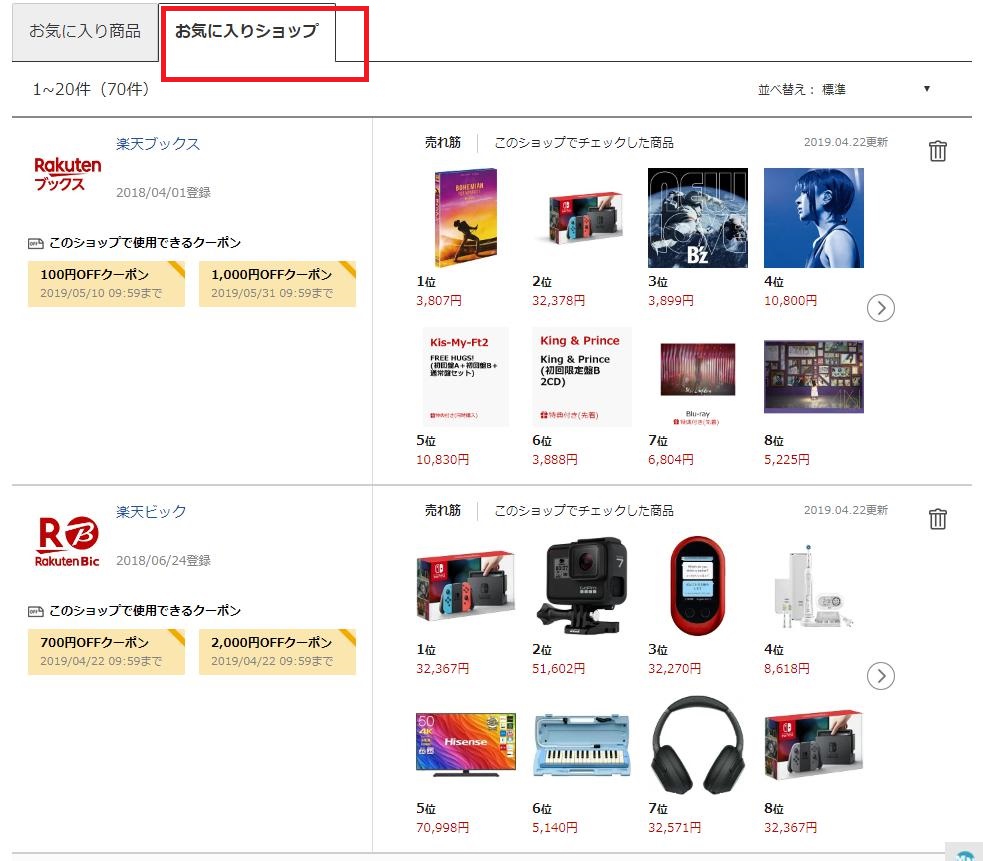Click the coupon icon in 楽天ブックス section
Viewport: 983px width, 861px height.
pyautogui.click(x=36, y=243)
